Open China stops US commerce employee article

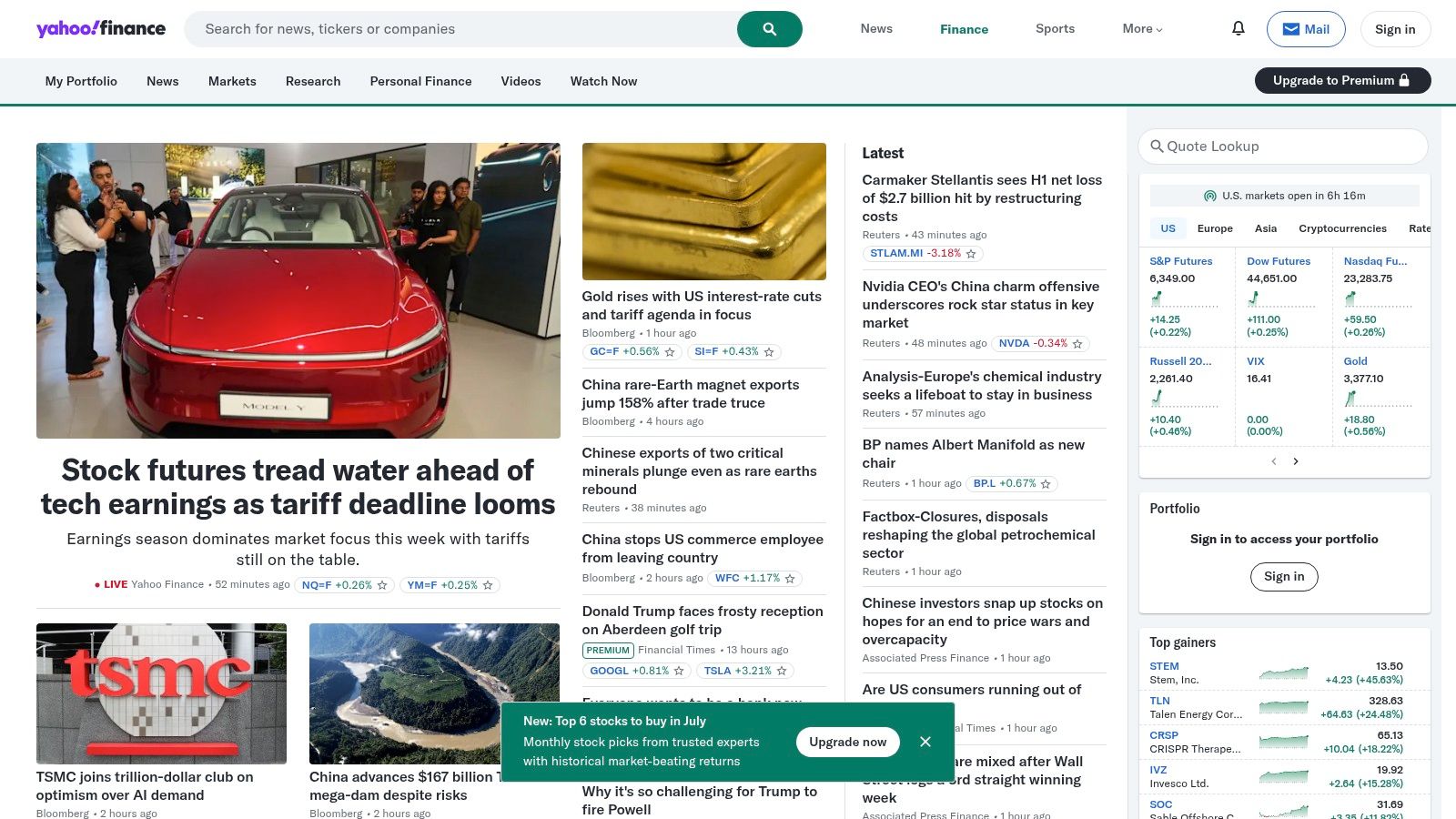pyautogui.click(x=703, y=549)
